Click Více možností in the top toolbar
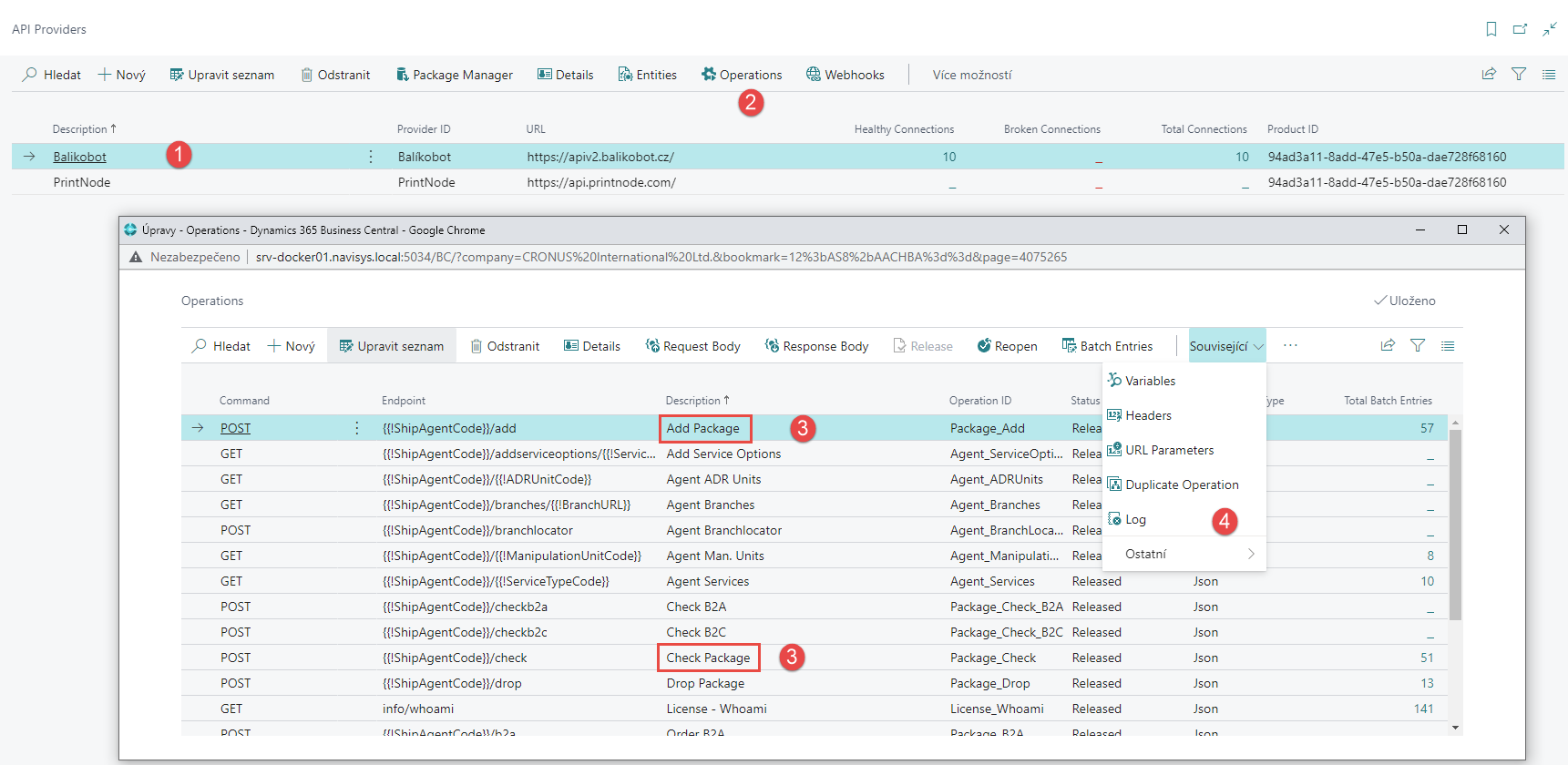Viewport: 1568px width, 765px height. [x=971, y=75]
